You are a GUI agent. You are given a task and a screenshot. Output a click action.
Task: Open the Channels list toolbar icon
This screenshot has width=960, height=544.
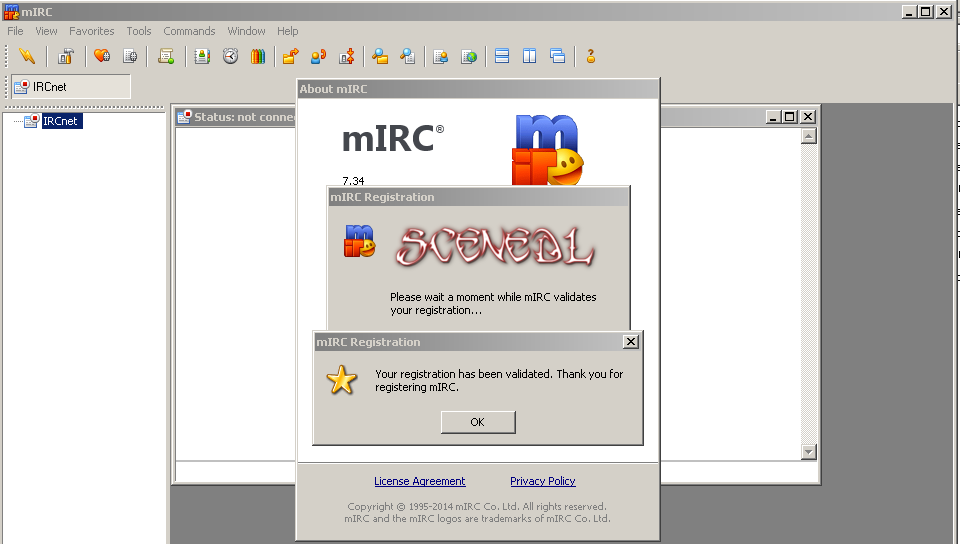(x=130, y=56)
